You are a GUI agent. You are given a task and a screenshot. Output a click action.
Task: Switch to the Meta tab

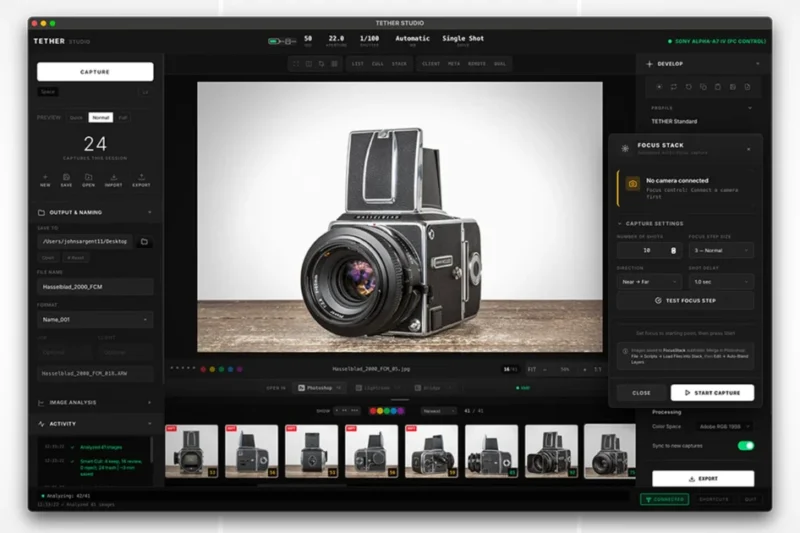point(454,64)
